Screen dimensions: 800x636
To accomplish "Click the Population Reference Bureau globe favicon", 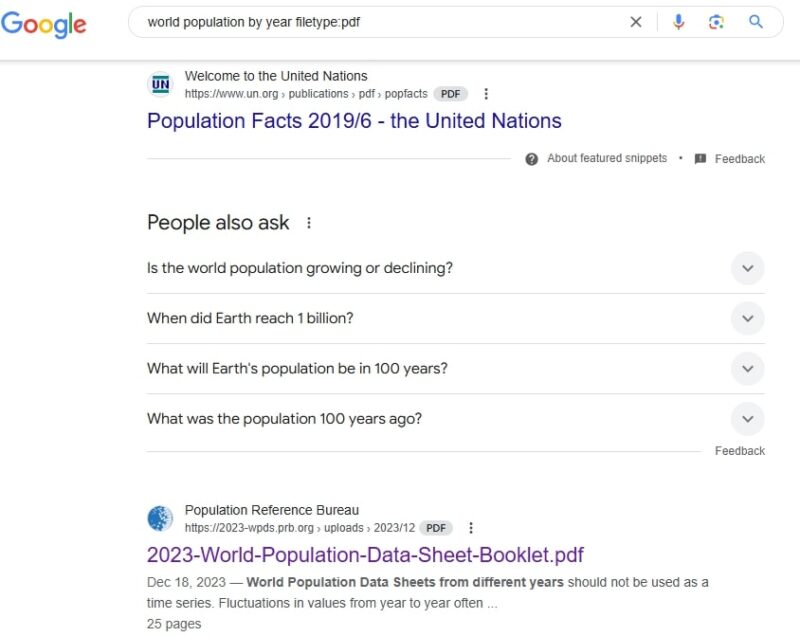I will [x=160, y=518].
